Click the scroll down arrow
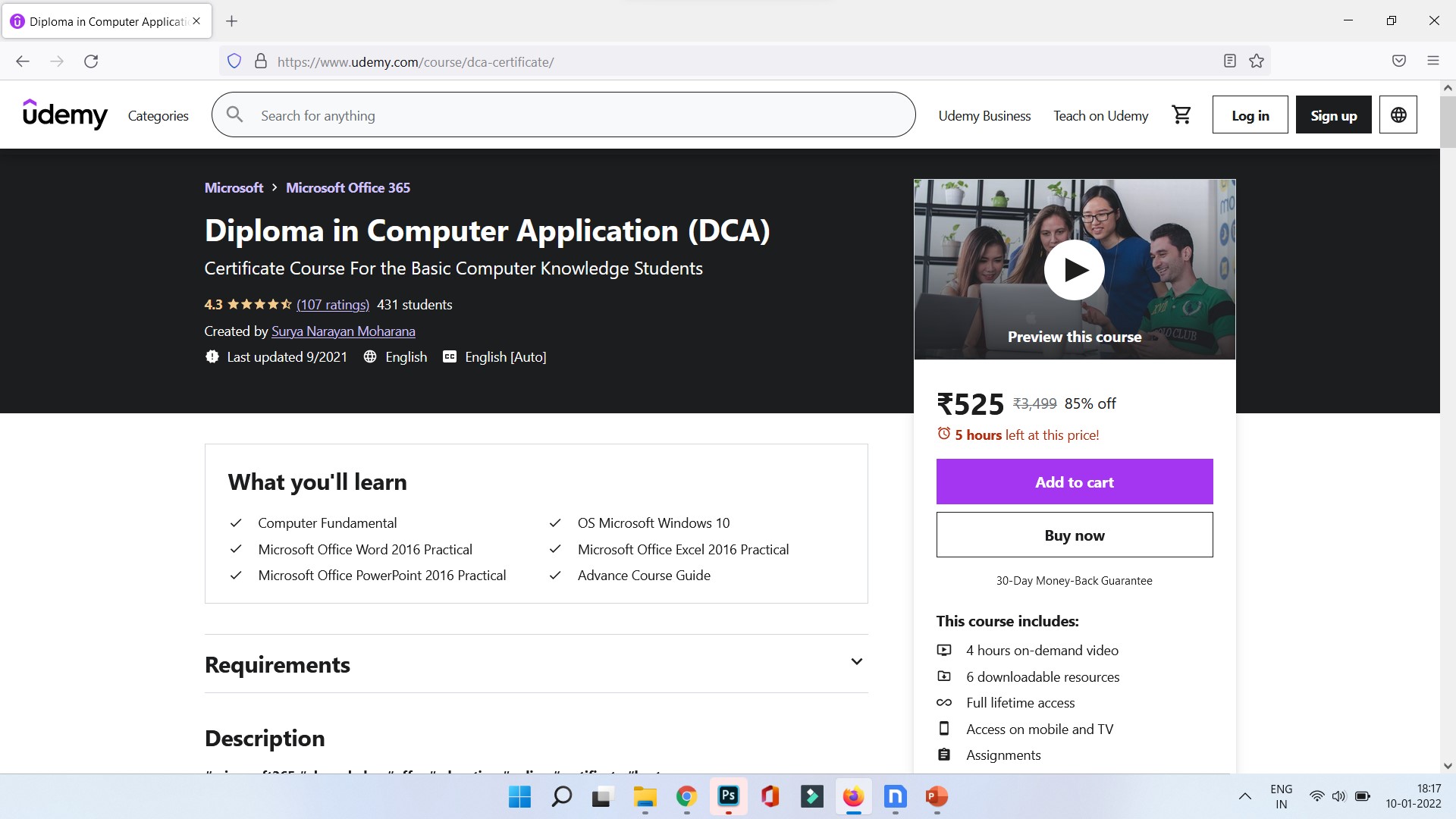 click(1447, 766)
